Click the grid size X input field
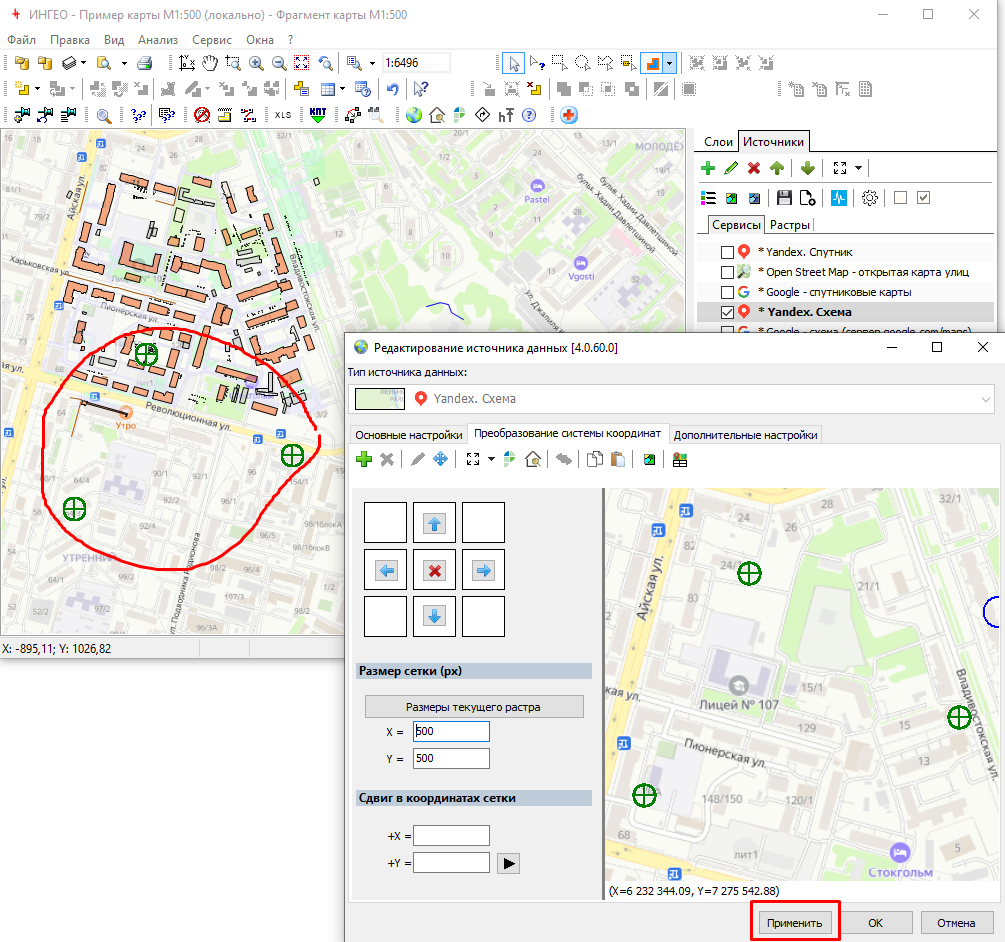The height and width of the screenshot is (942, 1005). (x=451, y=731)
